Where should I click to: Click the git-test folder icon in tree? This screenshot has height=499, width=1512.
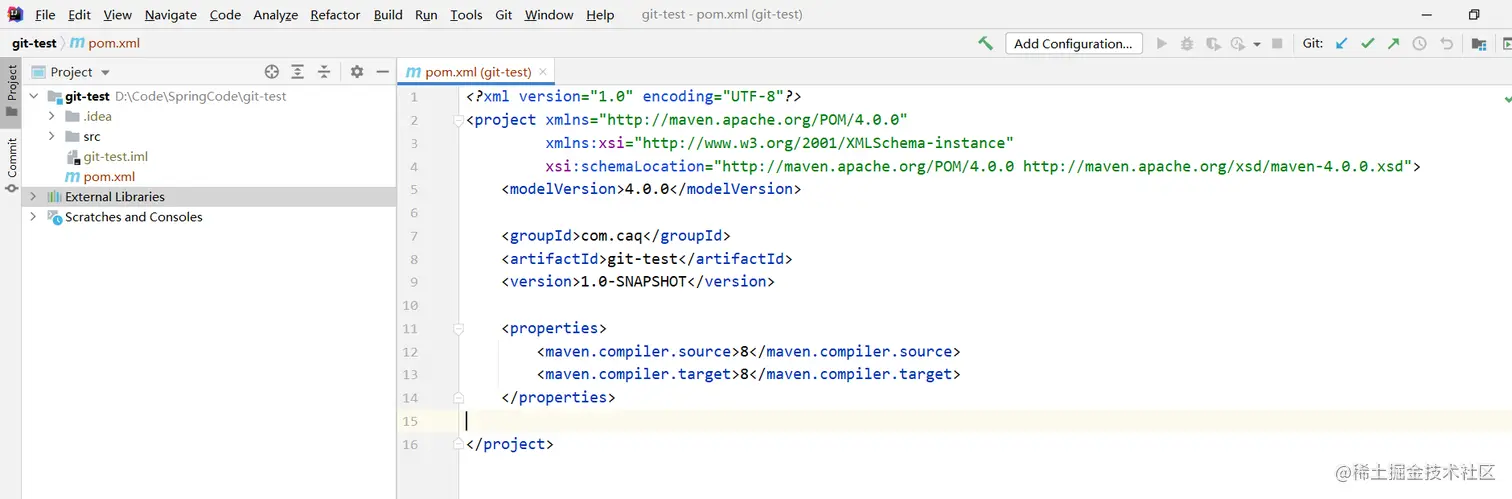coord(55,97)
